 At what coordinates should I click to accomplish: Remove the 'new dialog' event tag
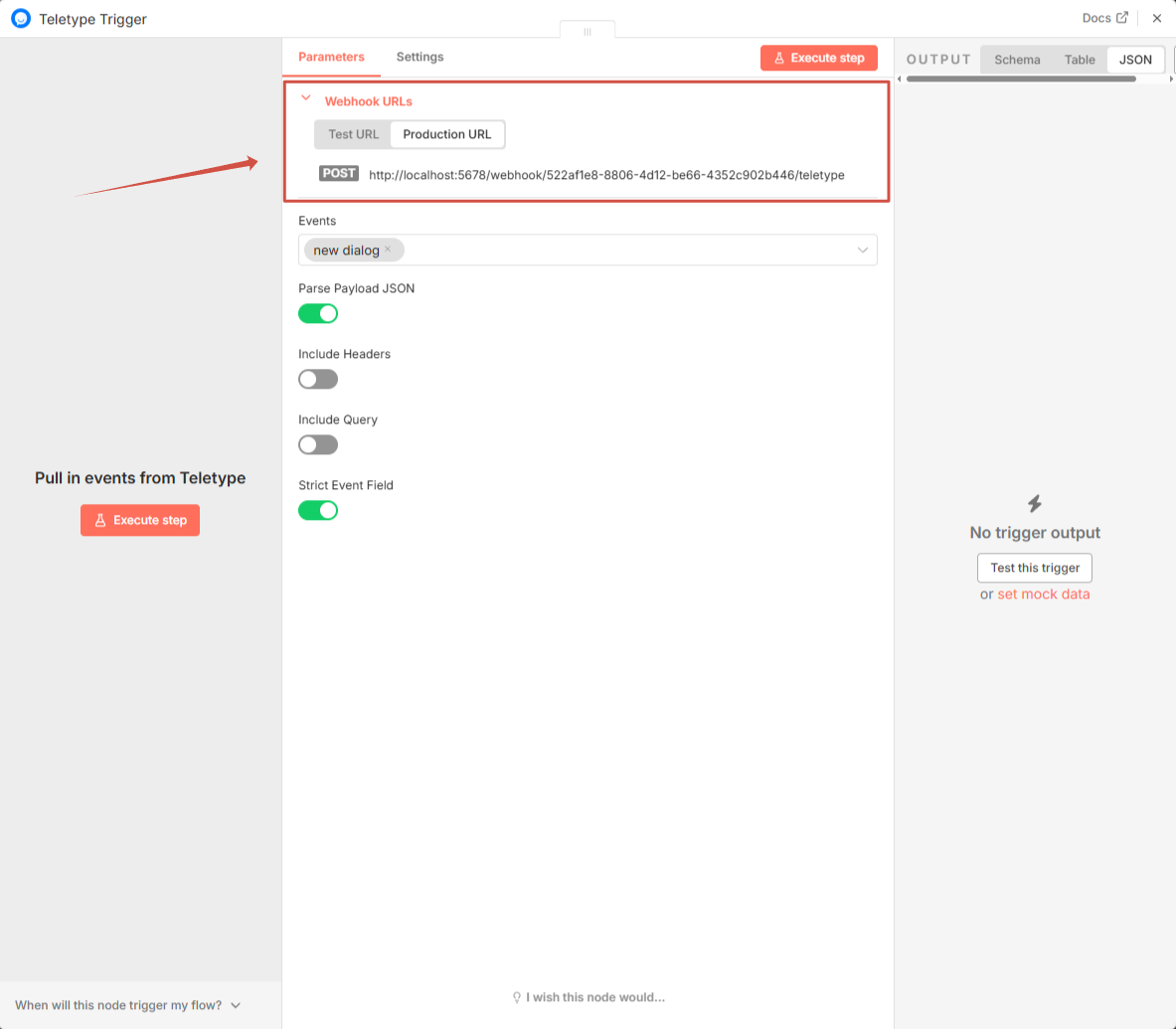[x=388, y=250]
